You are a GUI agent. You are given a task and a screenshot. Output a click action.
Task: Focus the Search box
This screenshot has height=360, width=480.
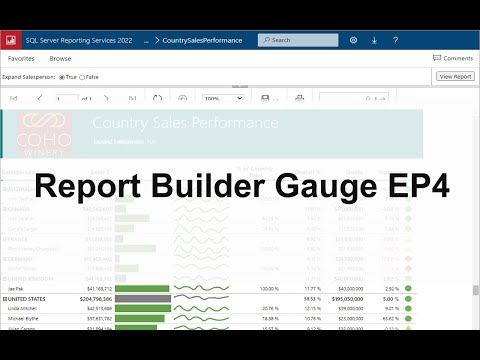(x=298, y=40)
